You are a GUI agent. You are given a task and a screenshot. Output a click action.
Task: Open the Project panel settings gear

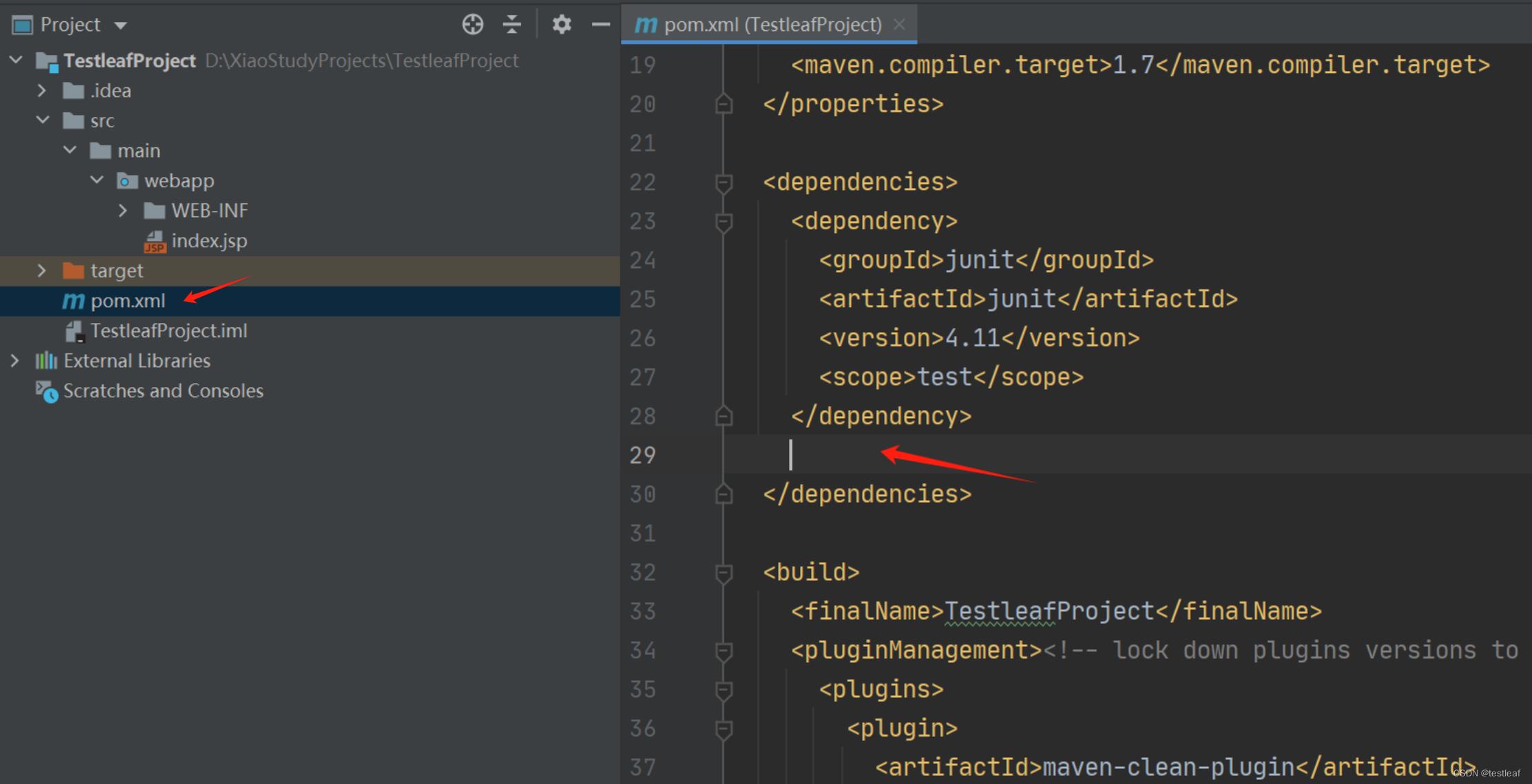click(x=562, y=25)
